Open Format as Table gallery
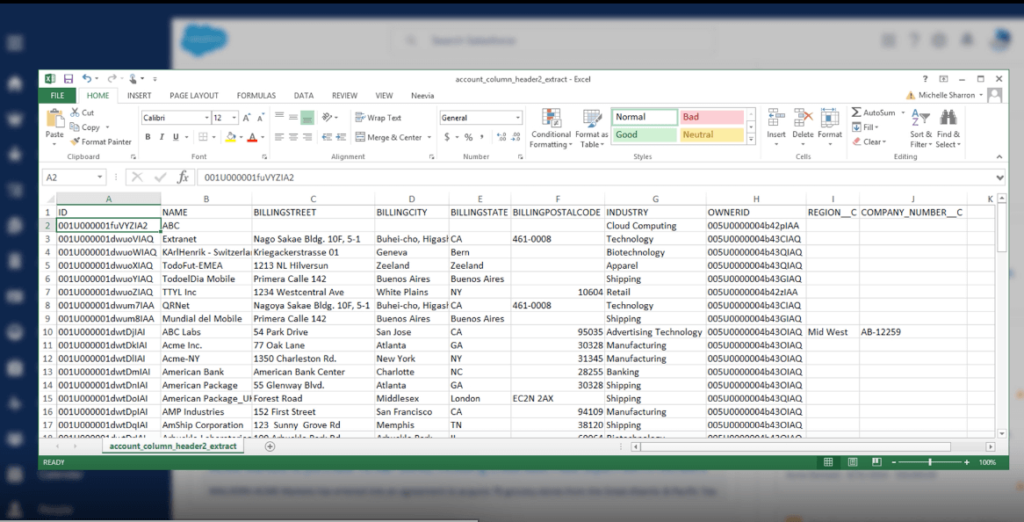The image size is (1024, 522). (x=592, y=129)
